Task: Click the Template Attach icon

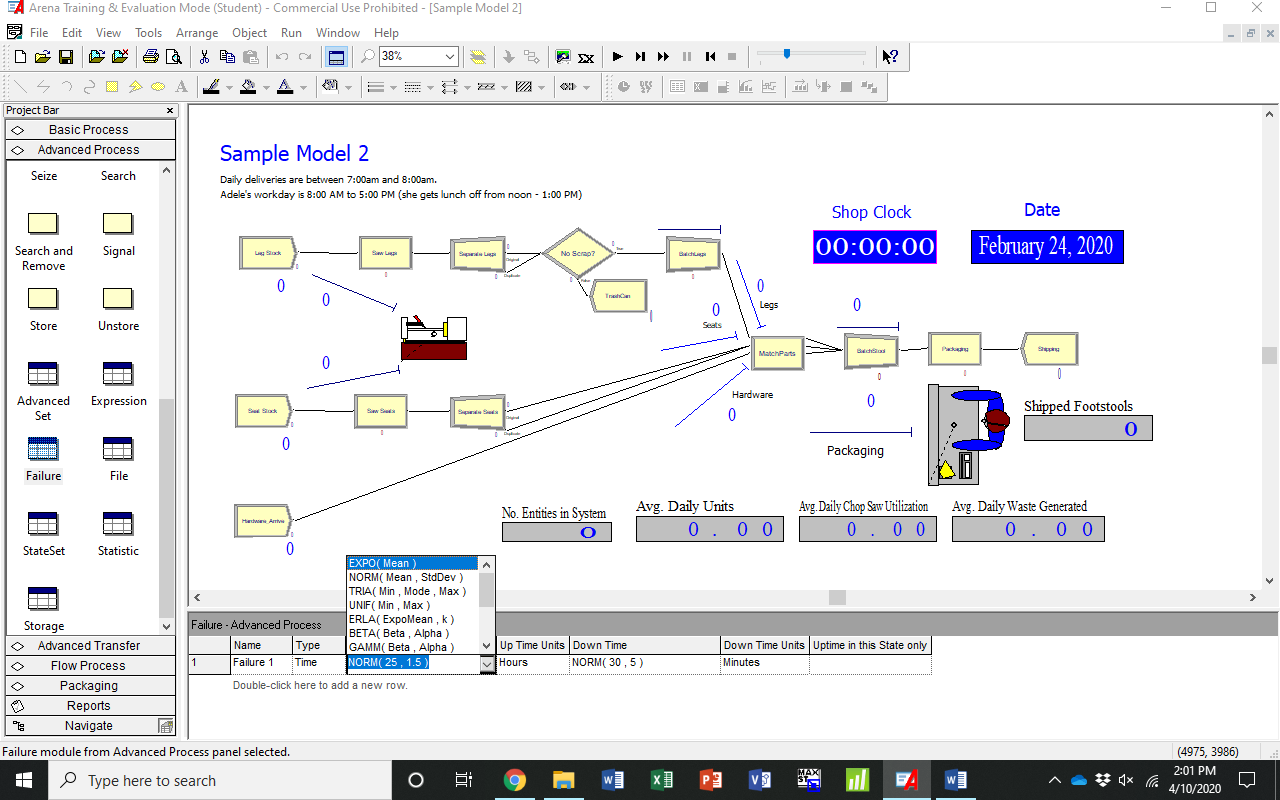Action: coord(96,57)
